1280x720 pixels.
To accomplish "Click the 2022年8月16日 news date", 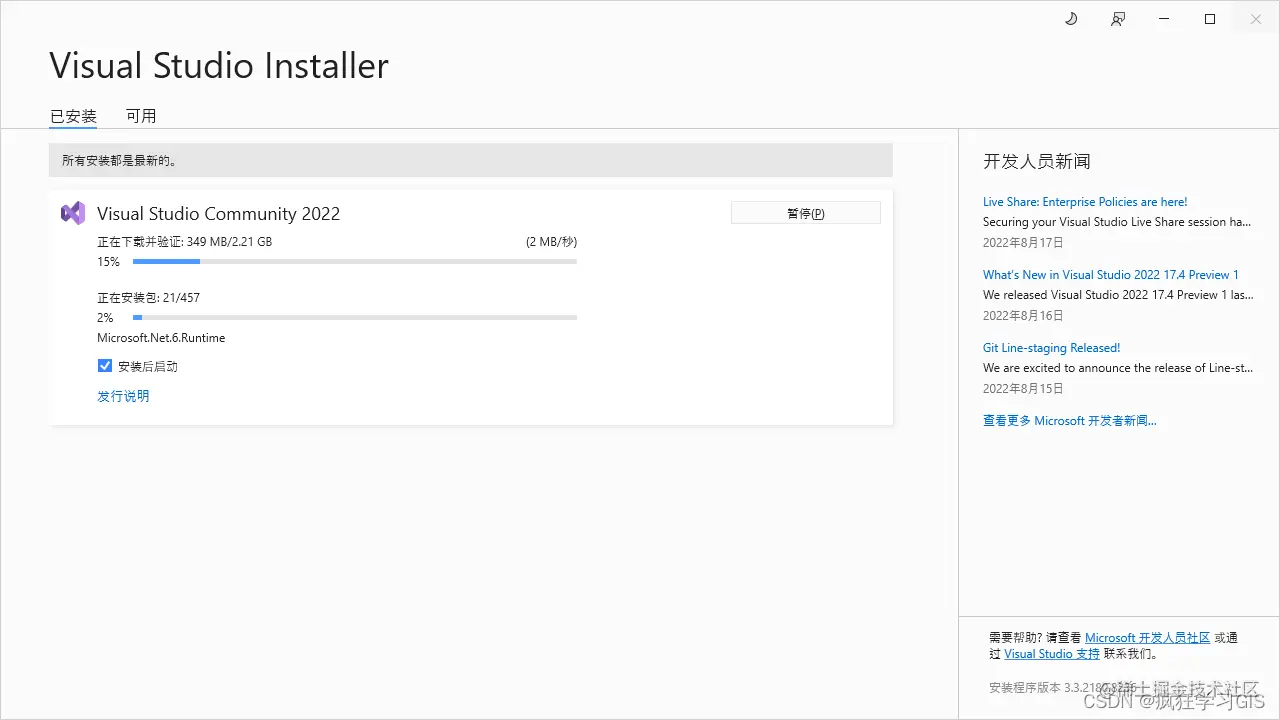I will 1023,316.
